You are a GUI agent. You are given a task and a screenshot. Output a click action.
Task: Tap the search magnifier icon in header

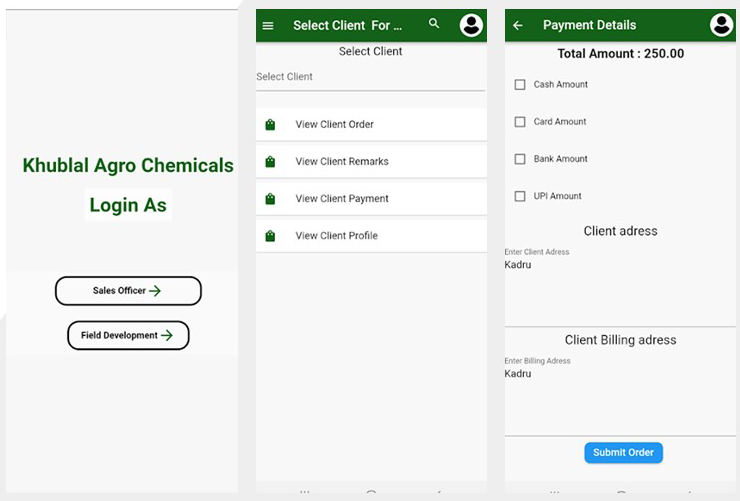pyautogui.click(x=434, y=23)
